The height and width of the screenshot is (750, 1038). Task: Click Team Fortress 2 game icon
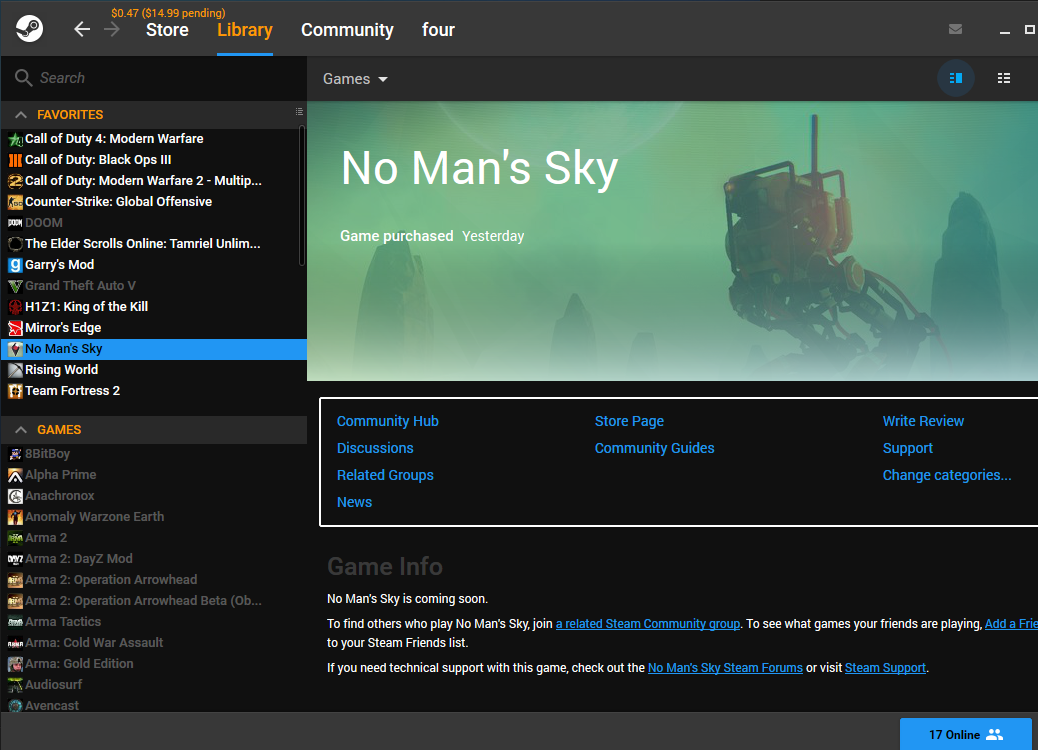coord(15,391)
